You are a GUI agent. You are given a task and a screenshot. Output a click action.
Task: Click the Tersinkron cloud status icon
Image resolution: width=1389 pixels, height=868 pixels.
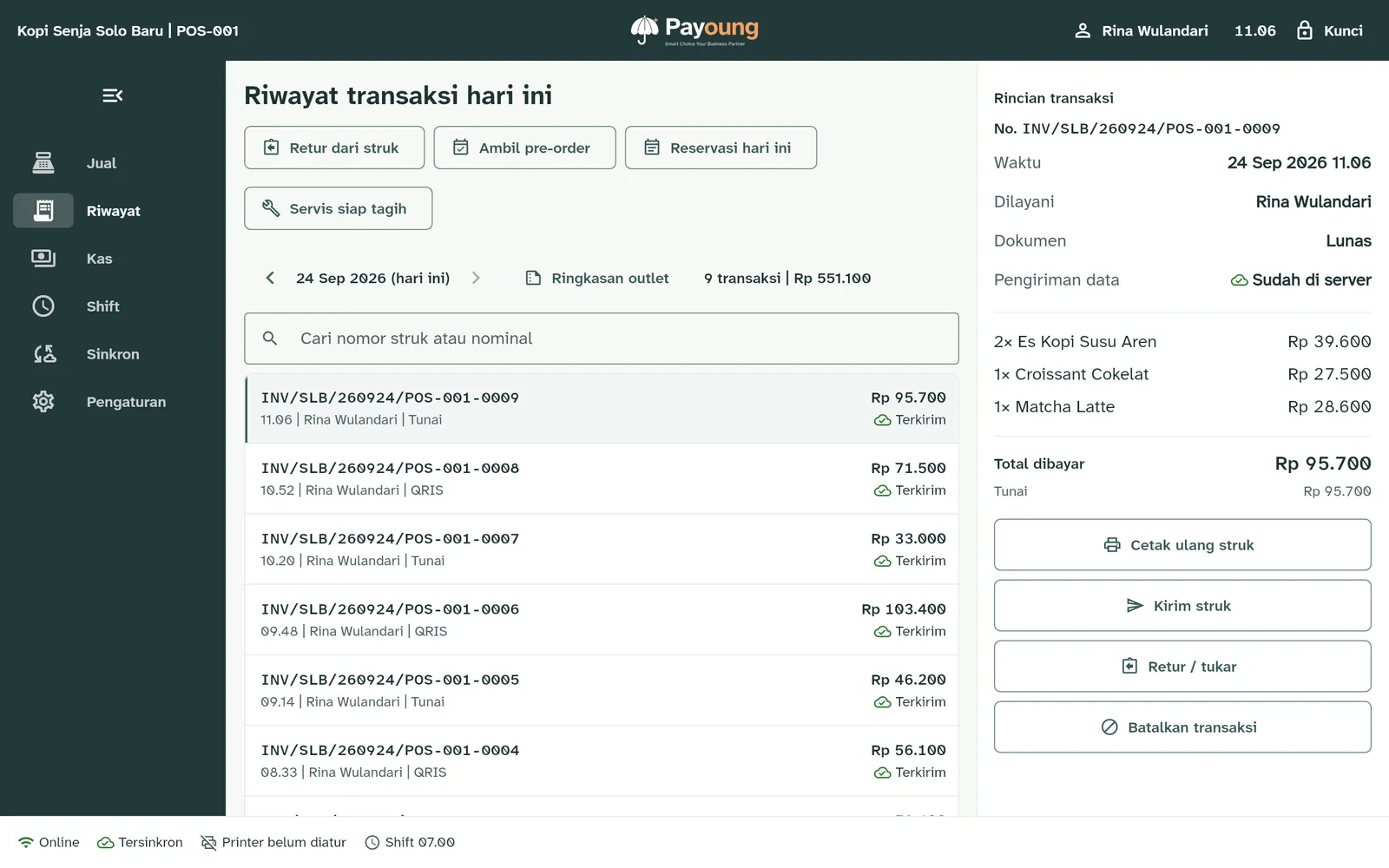(x=106, y=842)
